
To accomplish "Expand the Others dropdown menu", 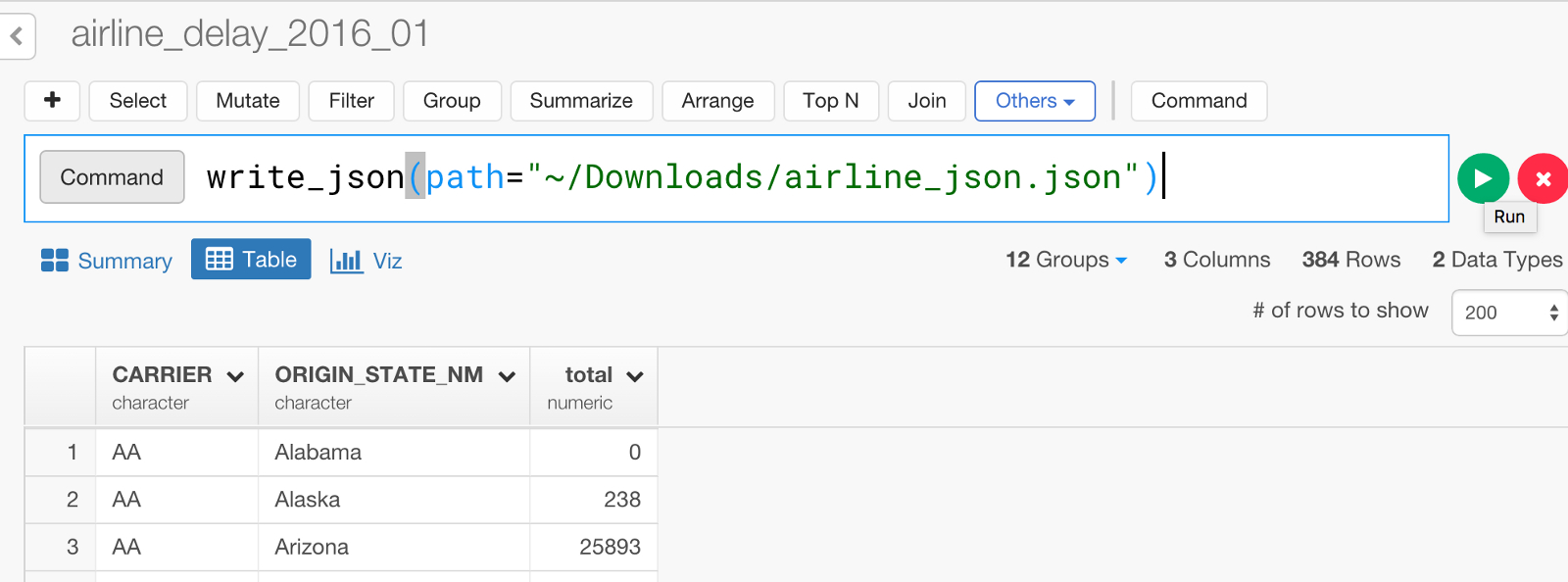I will coord(1035,101).
